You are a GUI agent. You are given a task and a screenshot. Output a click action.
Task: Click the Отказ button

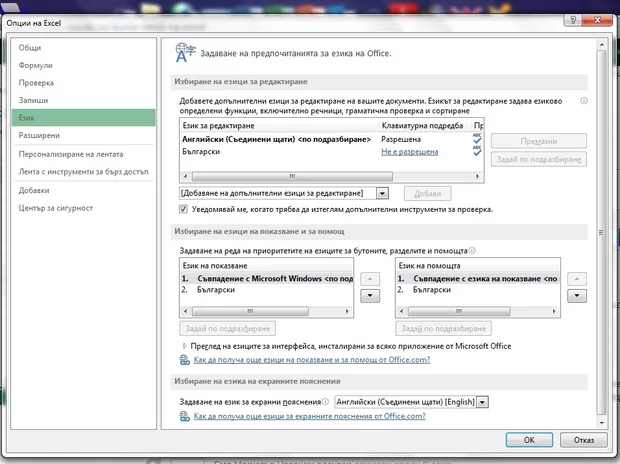tap(584, 440)
